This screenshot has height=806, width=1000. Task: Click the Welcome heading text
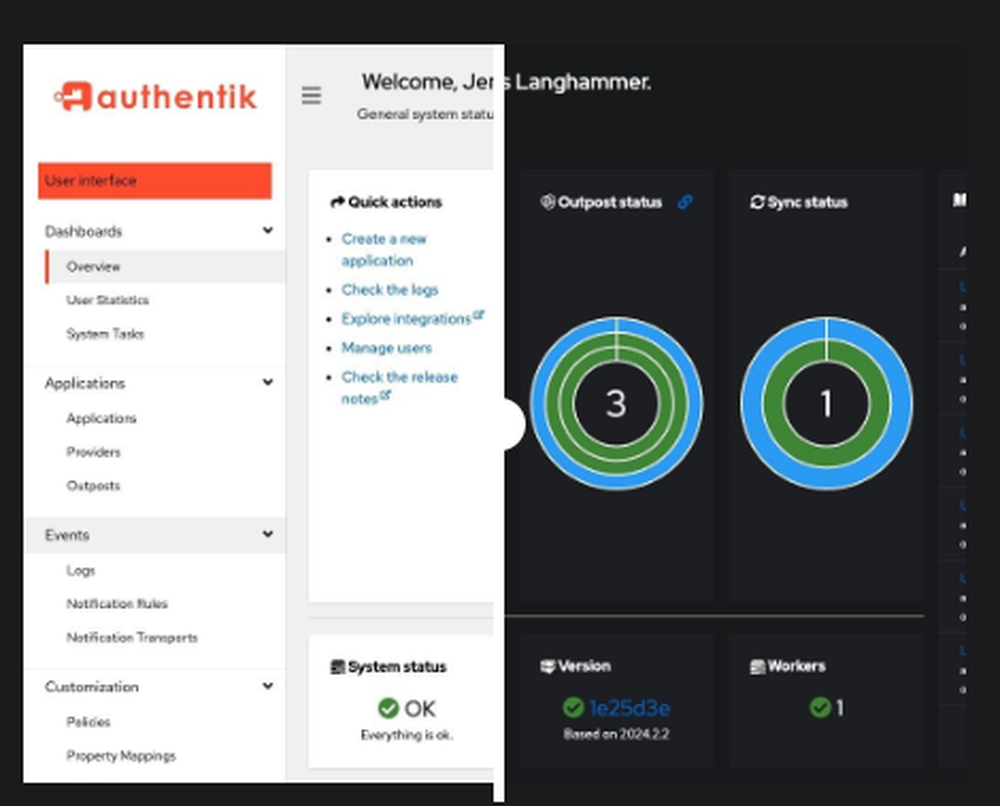coord(506,82)
